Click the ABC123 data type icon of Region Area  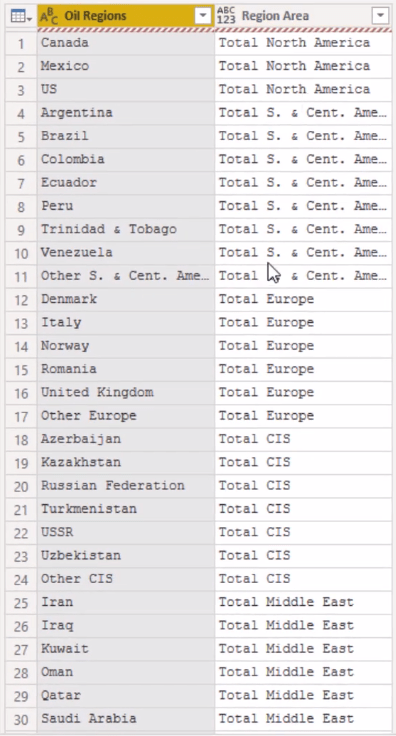226,16
